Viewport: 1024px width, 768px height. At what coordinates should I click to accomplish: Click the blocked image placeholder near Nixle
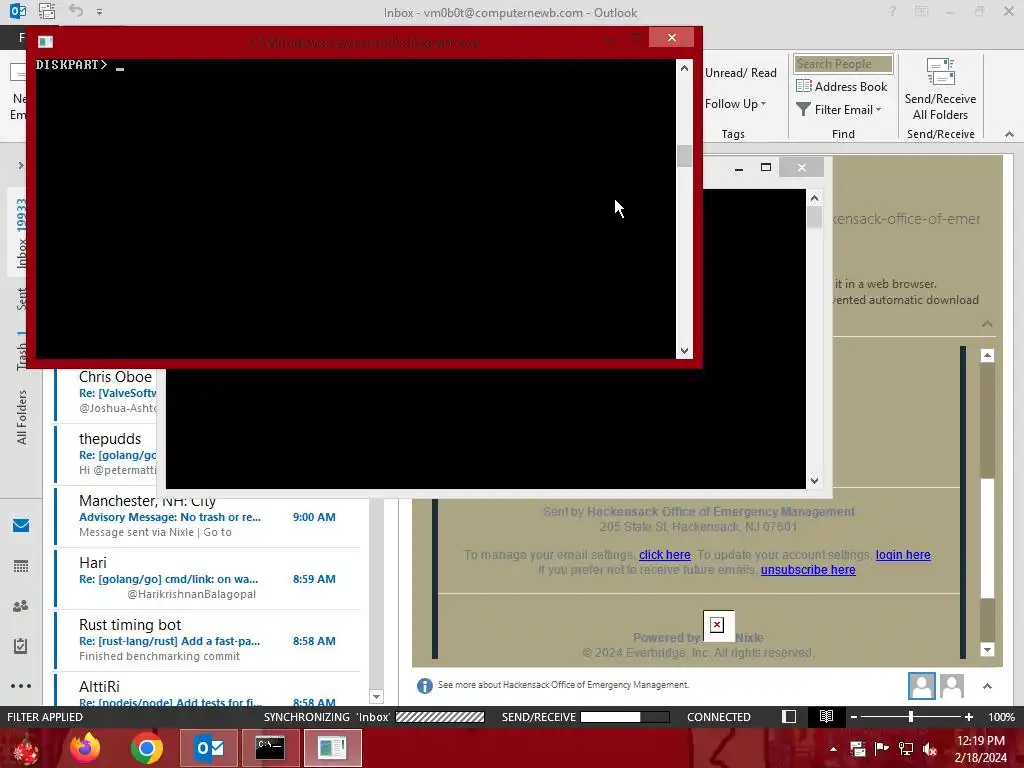[717, 625]
